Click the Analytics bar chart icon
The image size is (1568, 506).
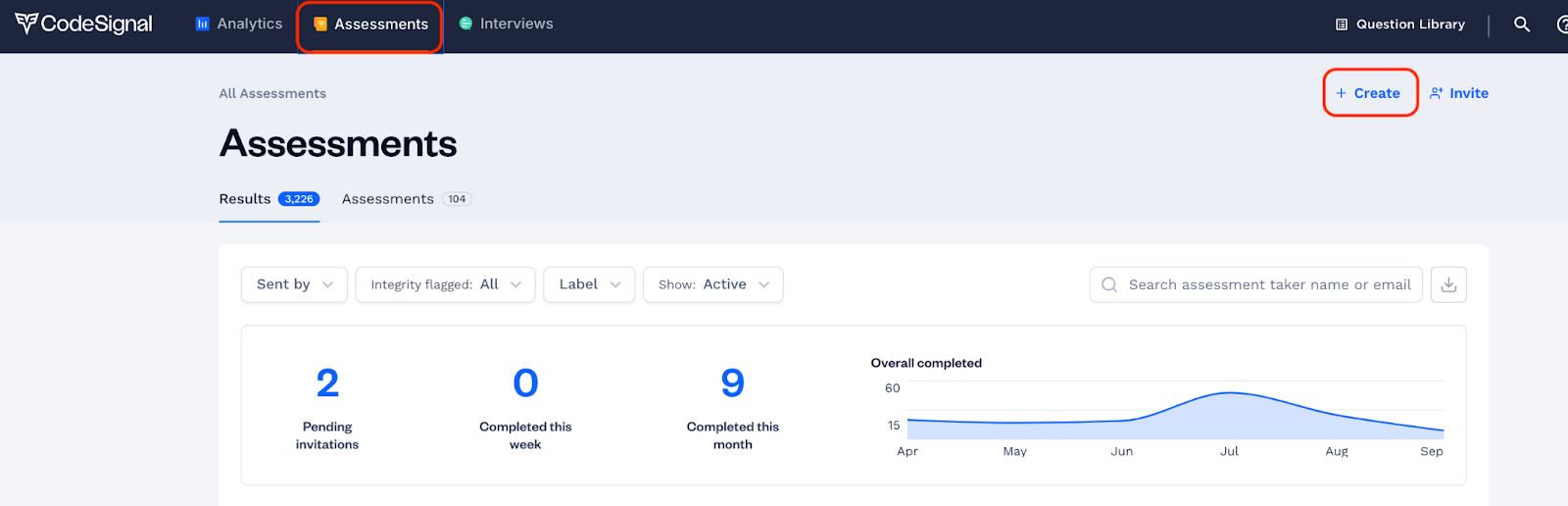(x=203, y=24)
